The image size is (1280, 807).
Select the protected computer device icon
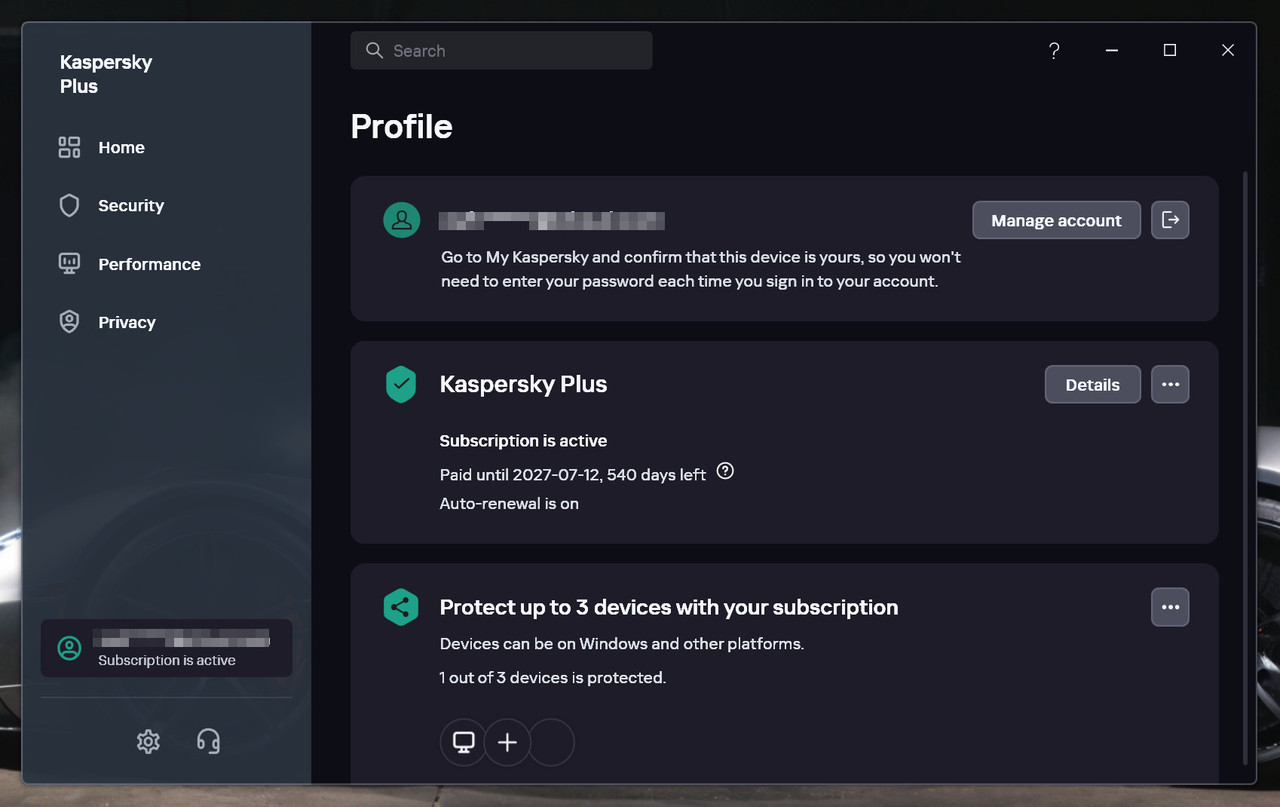click(x=463, y=742)
